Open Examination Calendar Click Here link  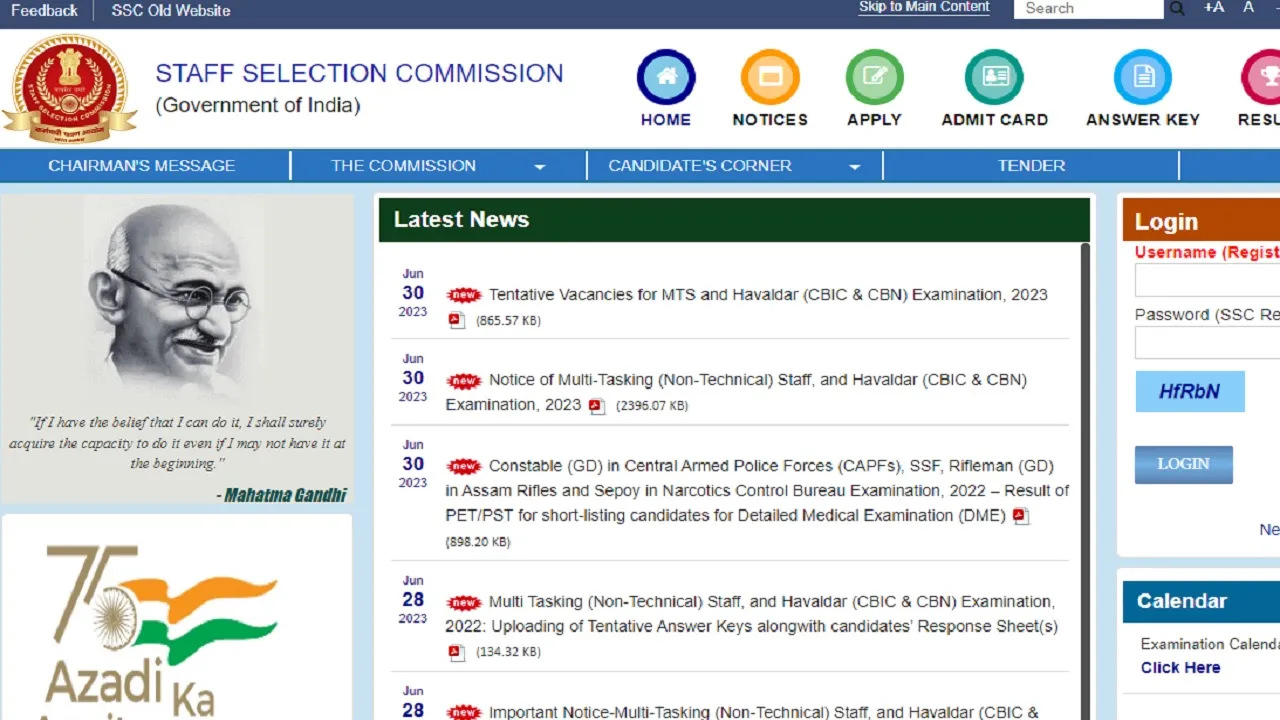[x=1181, y=668]
